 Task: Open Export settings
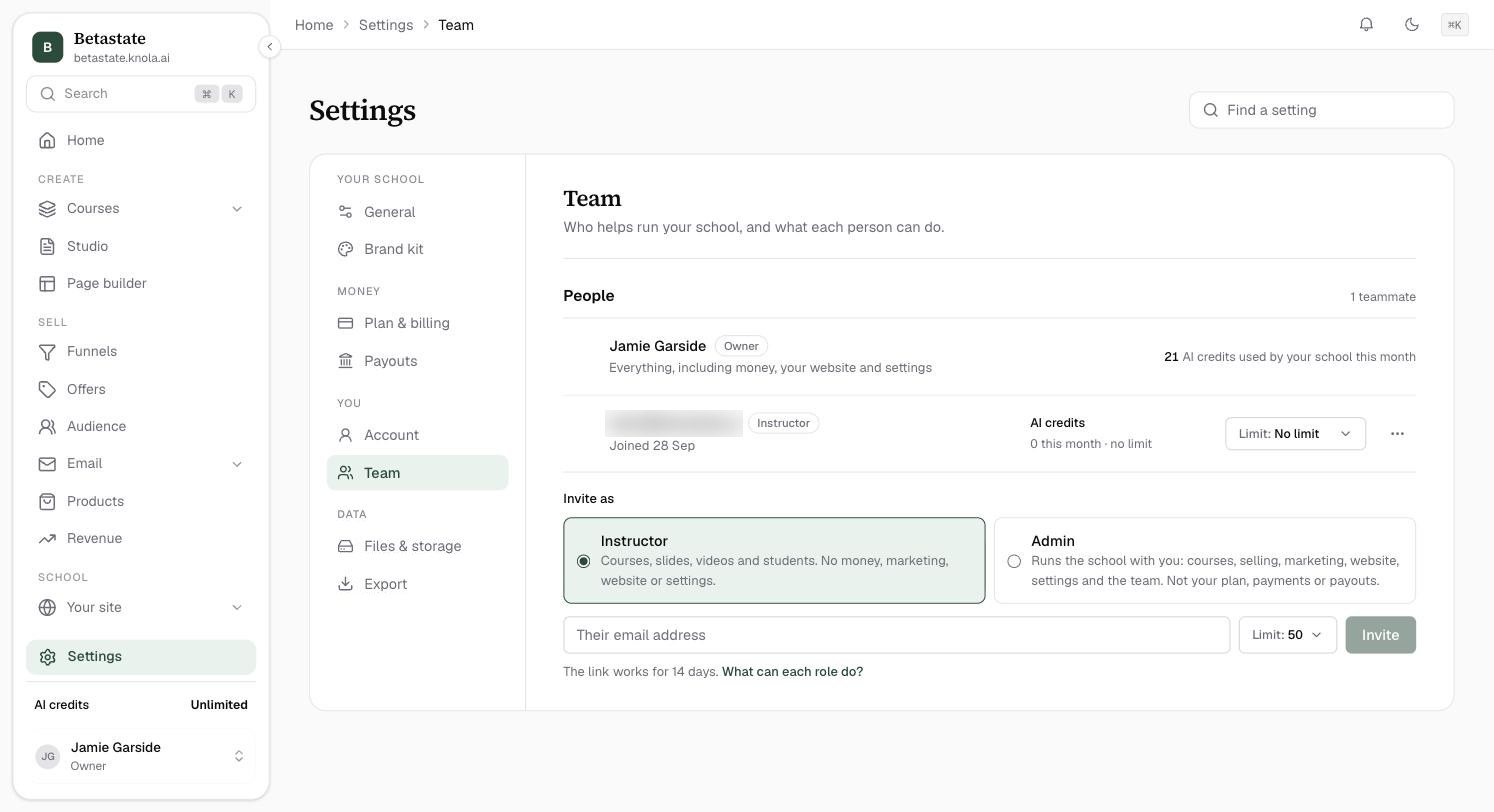click(418, 584)
